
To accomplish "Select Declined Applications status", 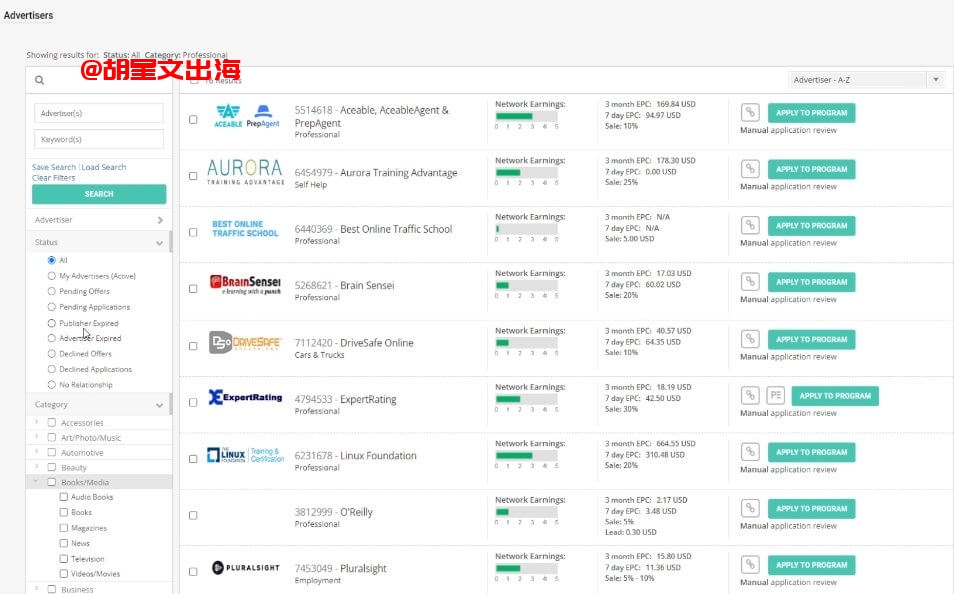I will point(52,369).
